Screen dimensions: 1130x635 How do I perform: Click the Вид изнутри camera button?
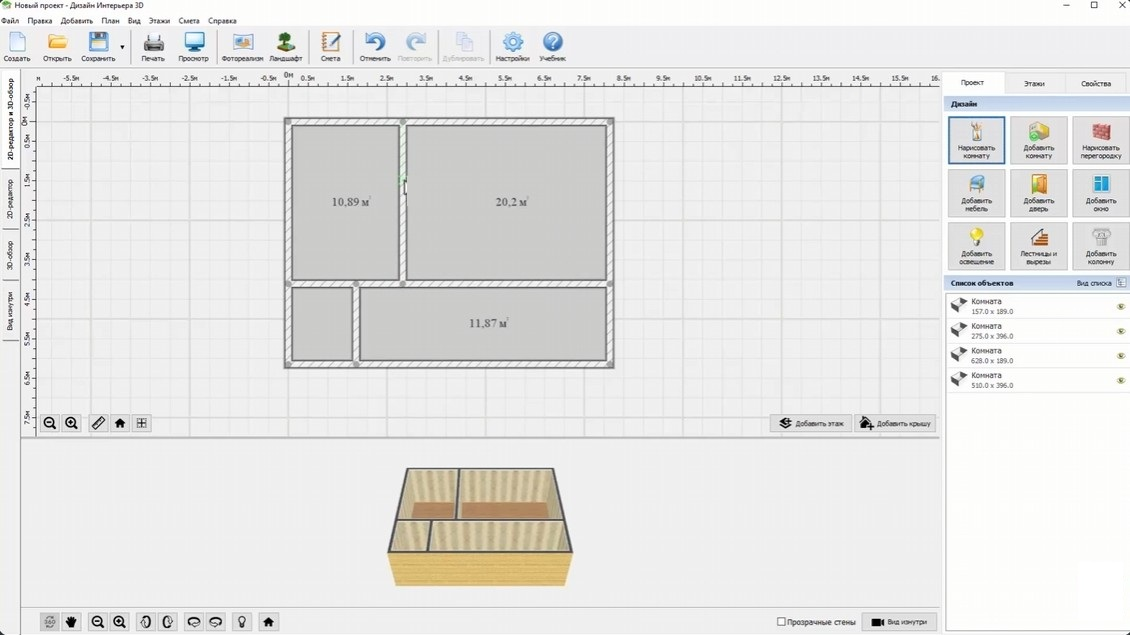pyautogui.click(x=899, y=621)
